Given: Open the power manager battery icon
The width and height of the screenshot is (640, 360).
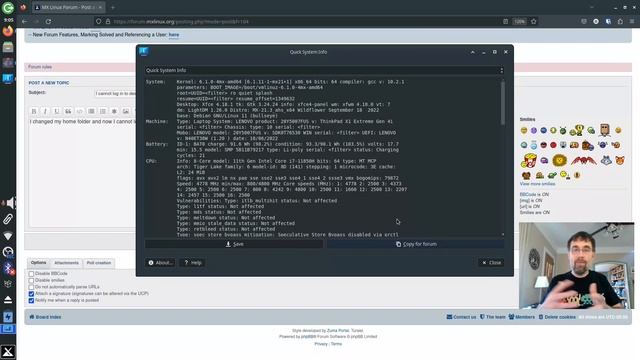Looking at the screenshot, I should (x=8, y=317).
